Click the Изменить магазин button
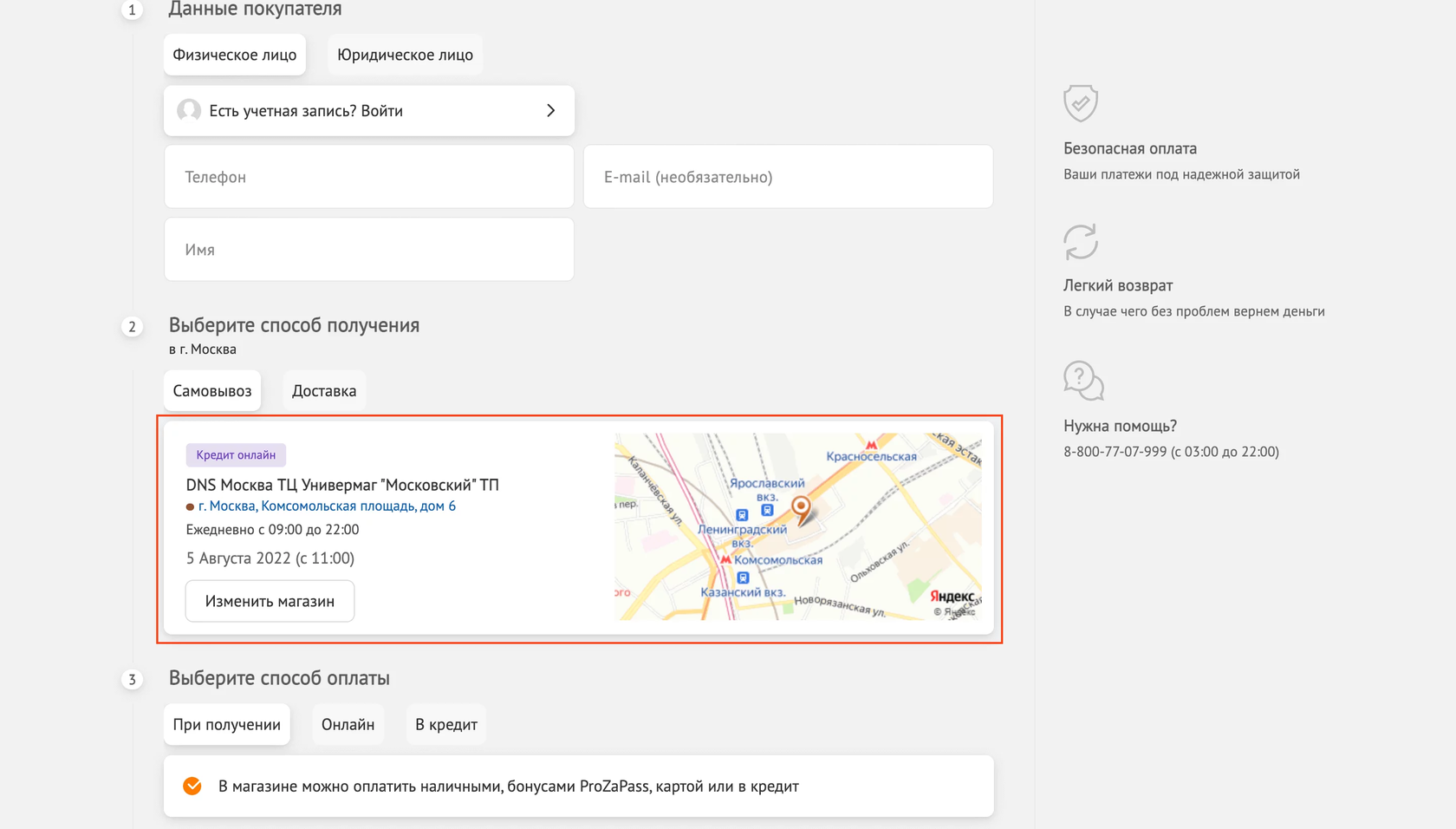The height and width of the screenshot is (829, 1456). [x=270, y=601]
